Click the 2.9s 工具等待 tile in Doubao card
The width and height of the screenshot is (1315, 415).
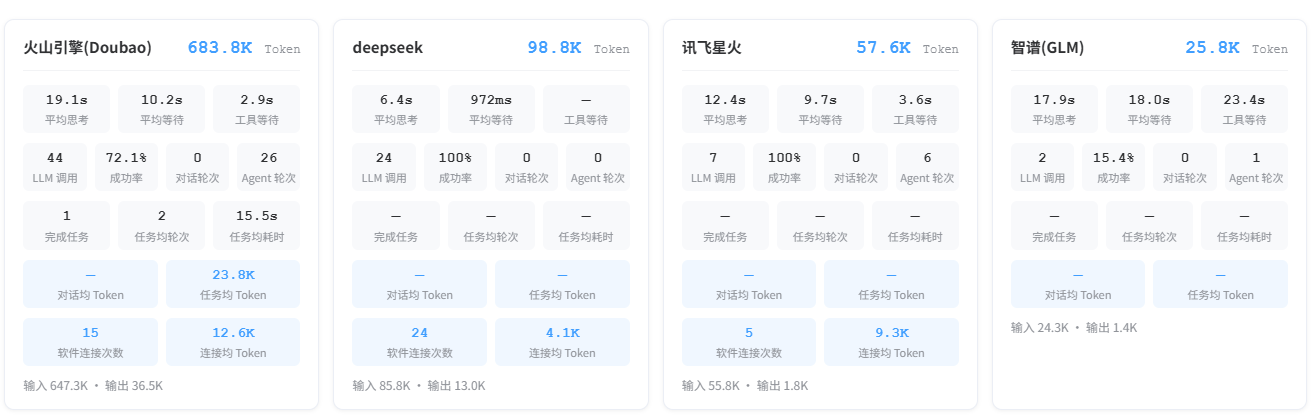click(x=257, y=109)
